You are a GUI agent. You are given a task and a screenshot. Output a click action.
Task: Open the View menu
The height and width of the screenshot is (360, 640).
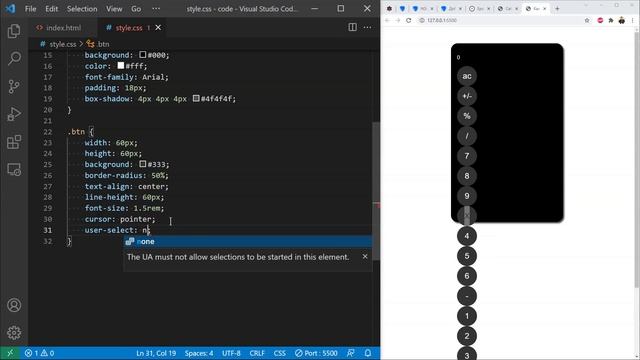114,9
